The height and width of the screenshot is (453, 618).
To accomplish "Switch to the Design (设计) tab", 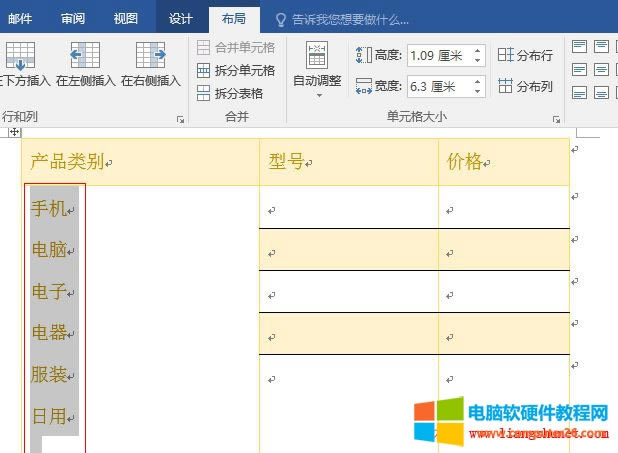I will 181,18.
